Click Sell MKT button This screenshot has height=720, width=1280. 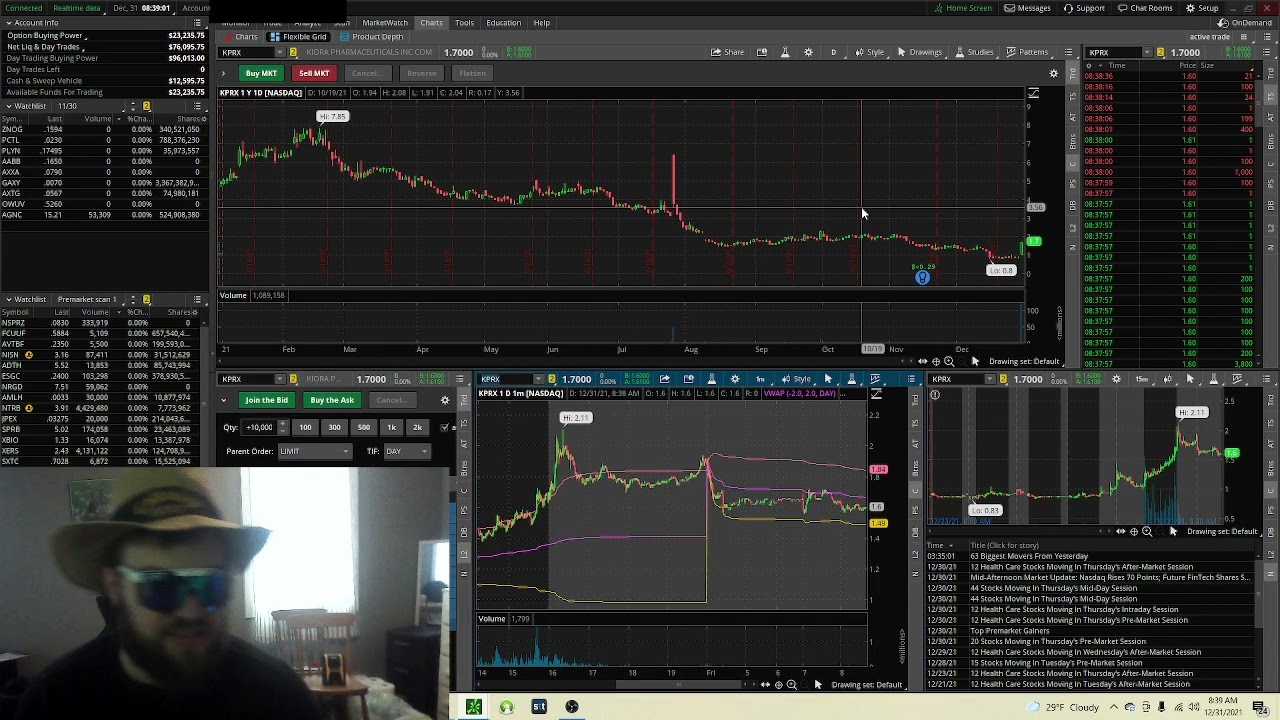[x=314, y=73]
